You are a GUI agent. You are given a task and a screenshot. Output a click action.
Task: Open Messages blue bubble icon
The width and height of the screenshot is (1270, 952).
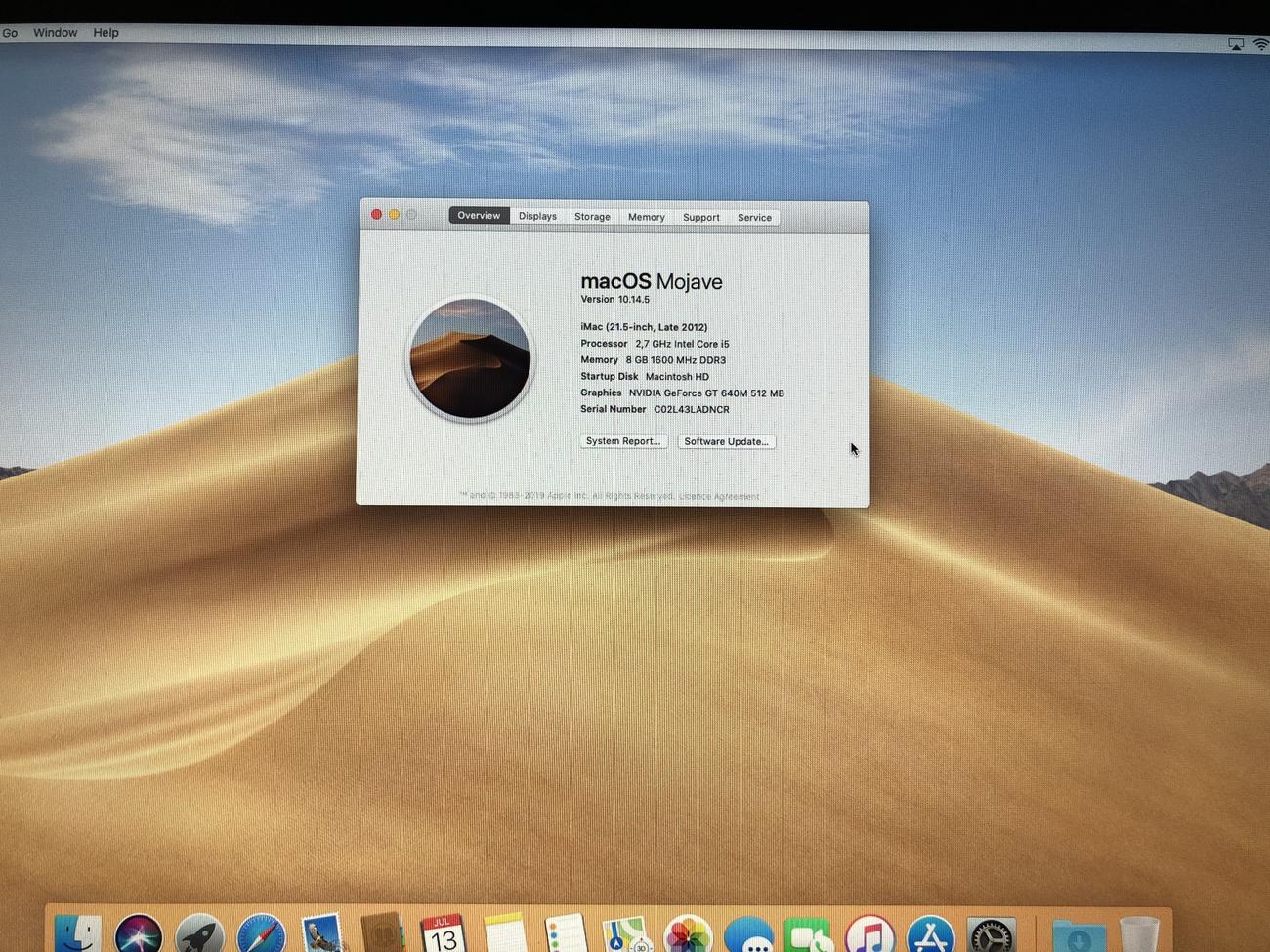click(749, 934)
